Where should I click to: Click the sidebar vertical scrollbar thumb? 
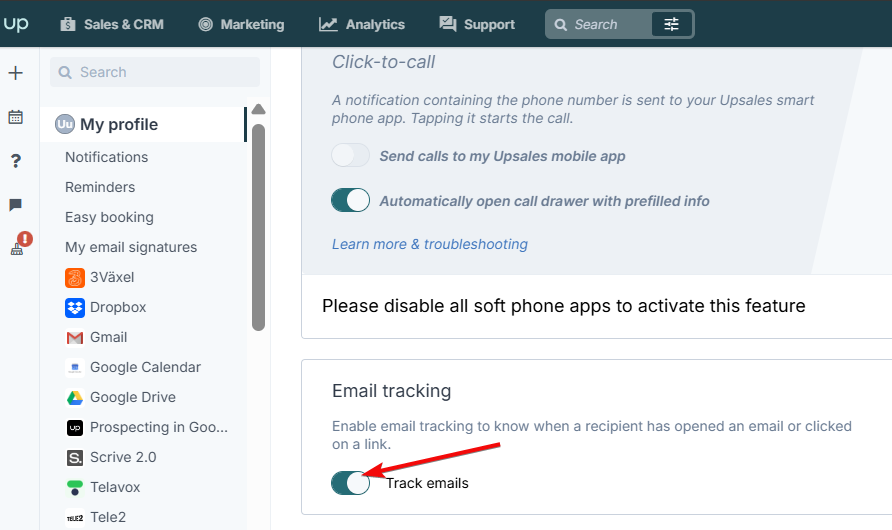(258, 226)
